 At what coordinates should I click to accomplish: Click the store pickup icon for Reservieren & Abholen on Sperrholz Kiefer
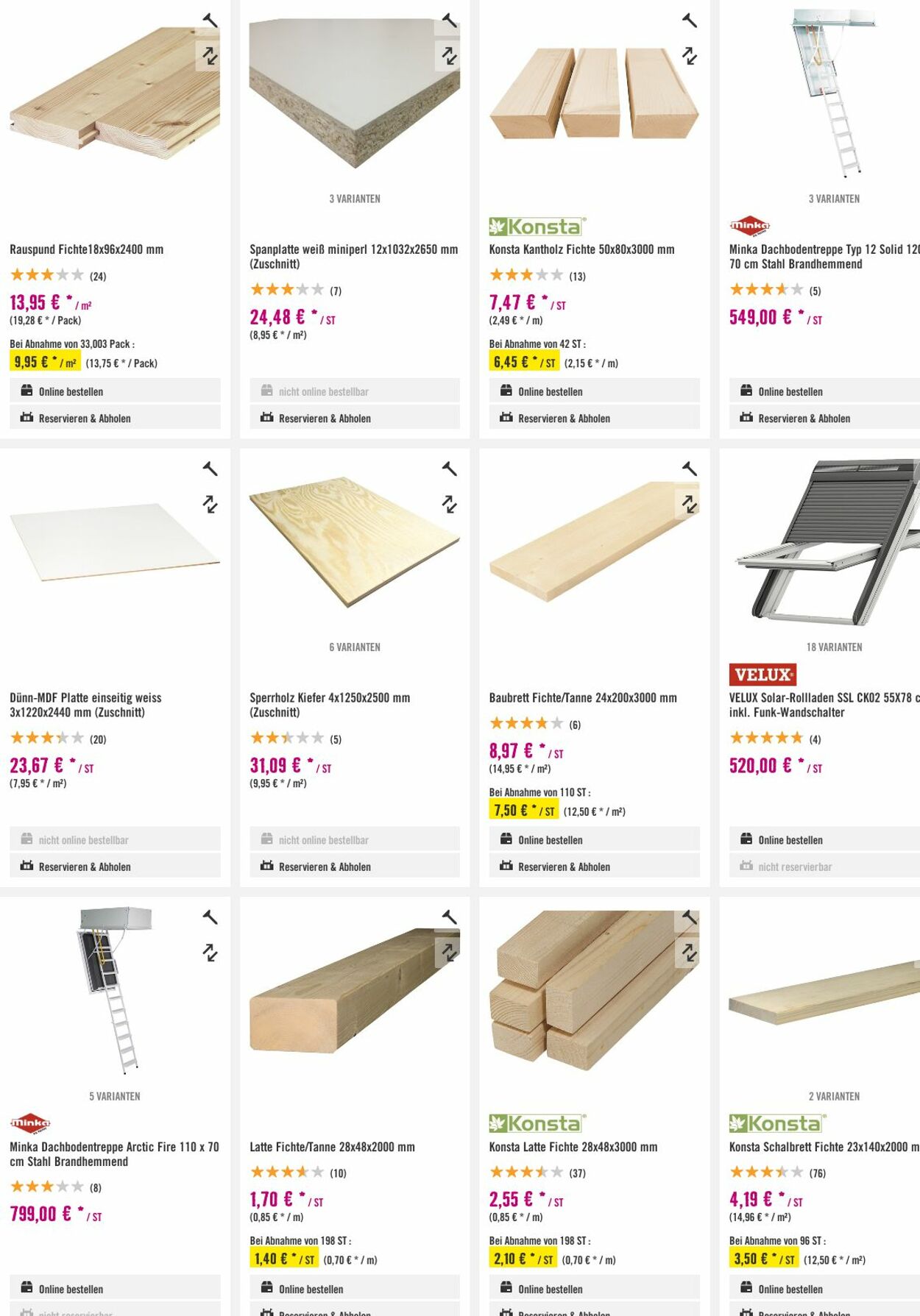[266, 867]
